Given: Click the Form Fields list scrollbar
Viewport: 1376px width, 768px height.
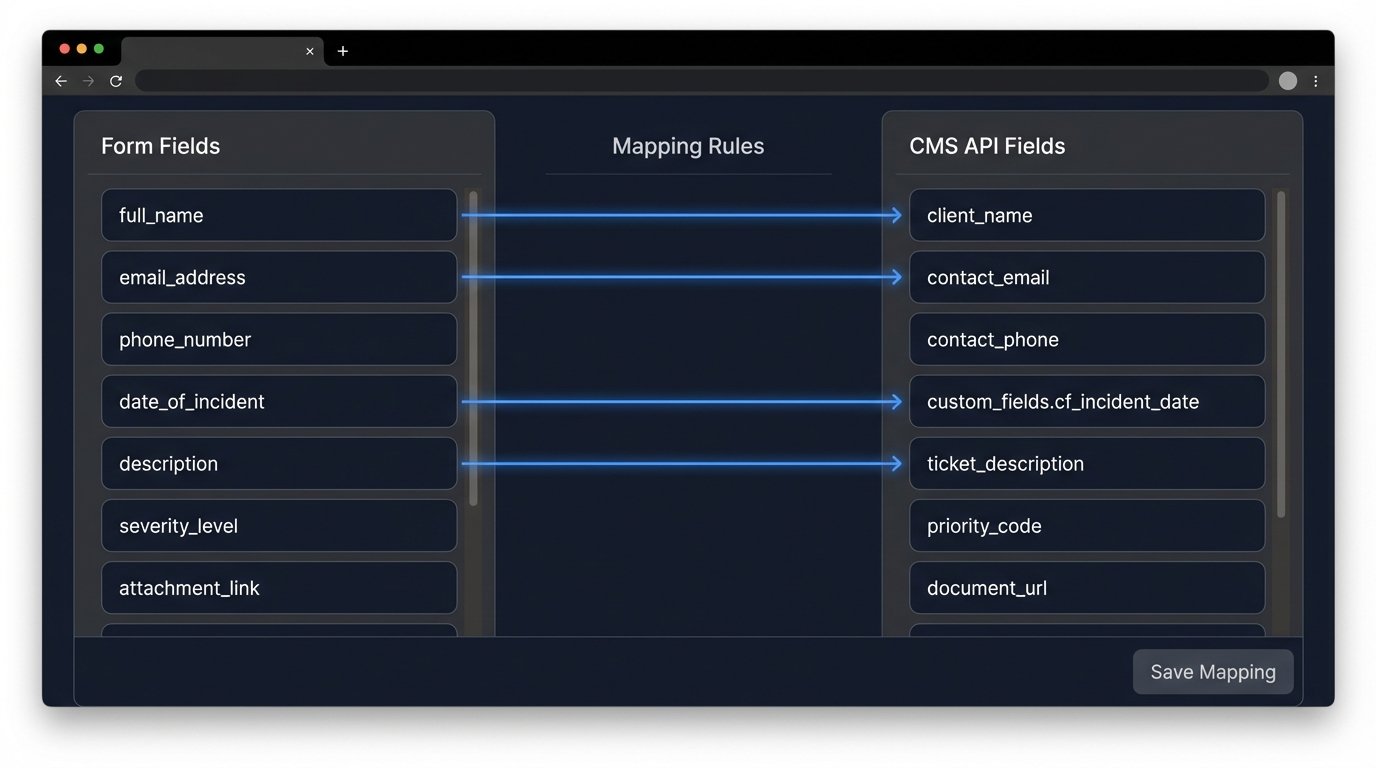Looking at the screenshot, I should click(473, 348).
